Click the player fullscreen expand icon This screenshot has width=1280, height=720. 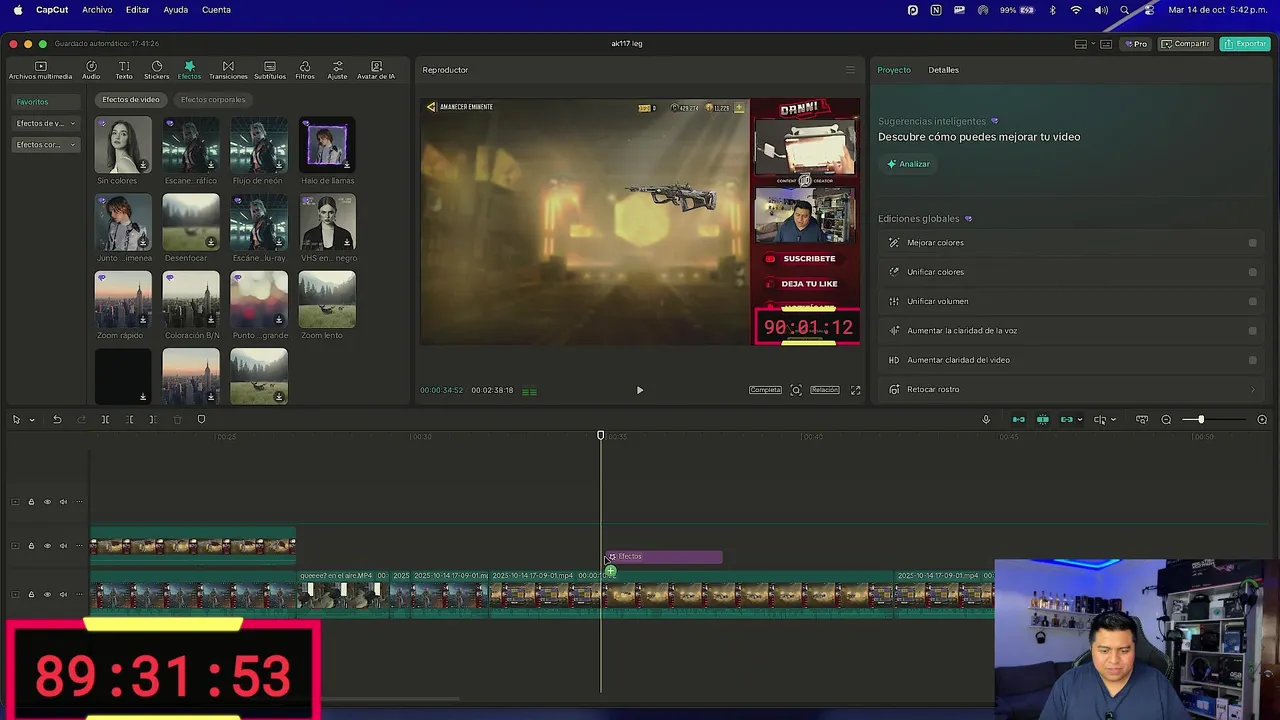(x=855, y=390)
